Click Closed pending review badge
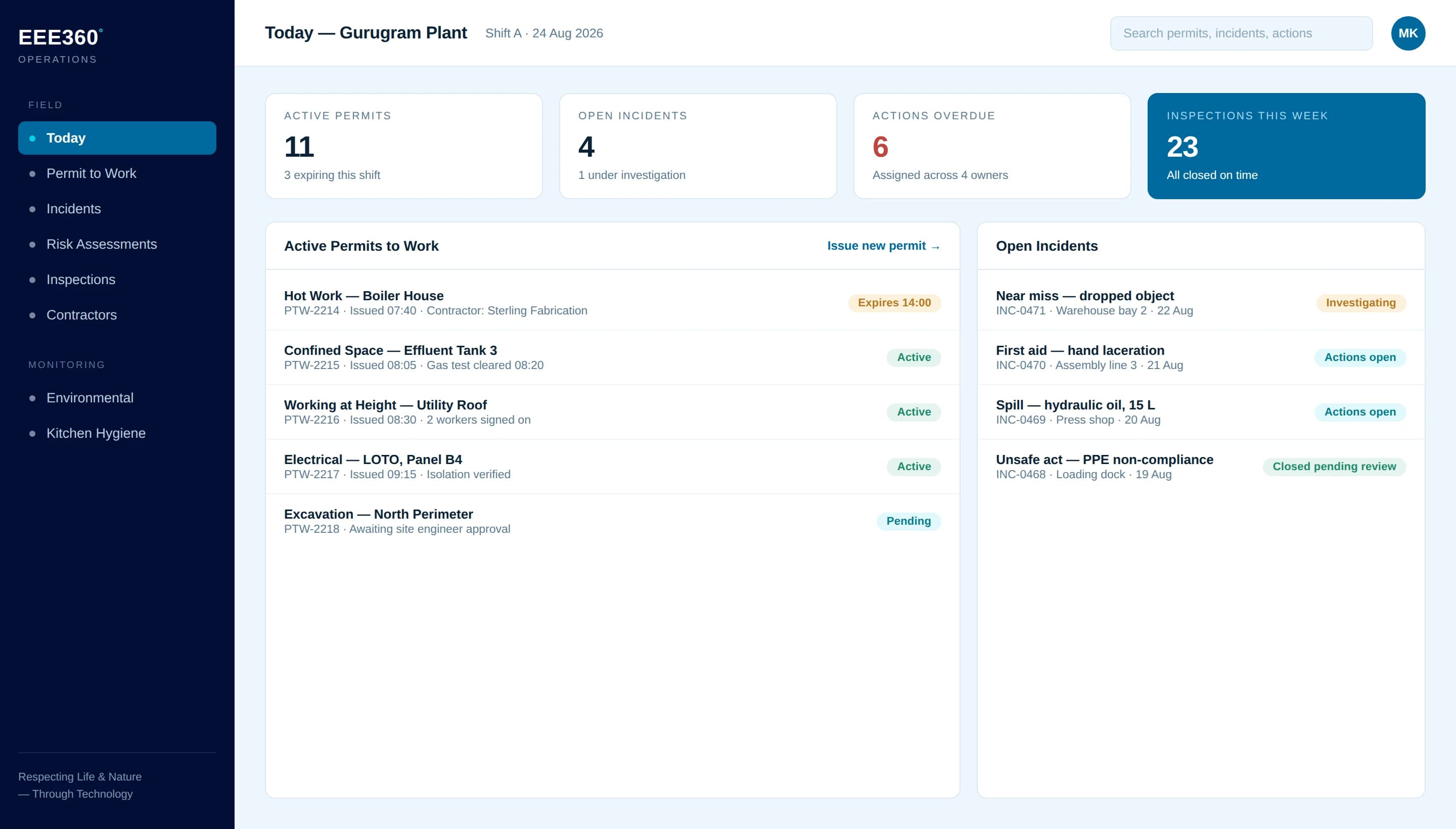This screenshot has height=829, width=1456. pos(1334,466)
